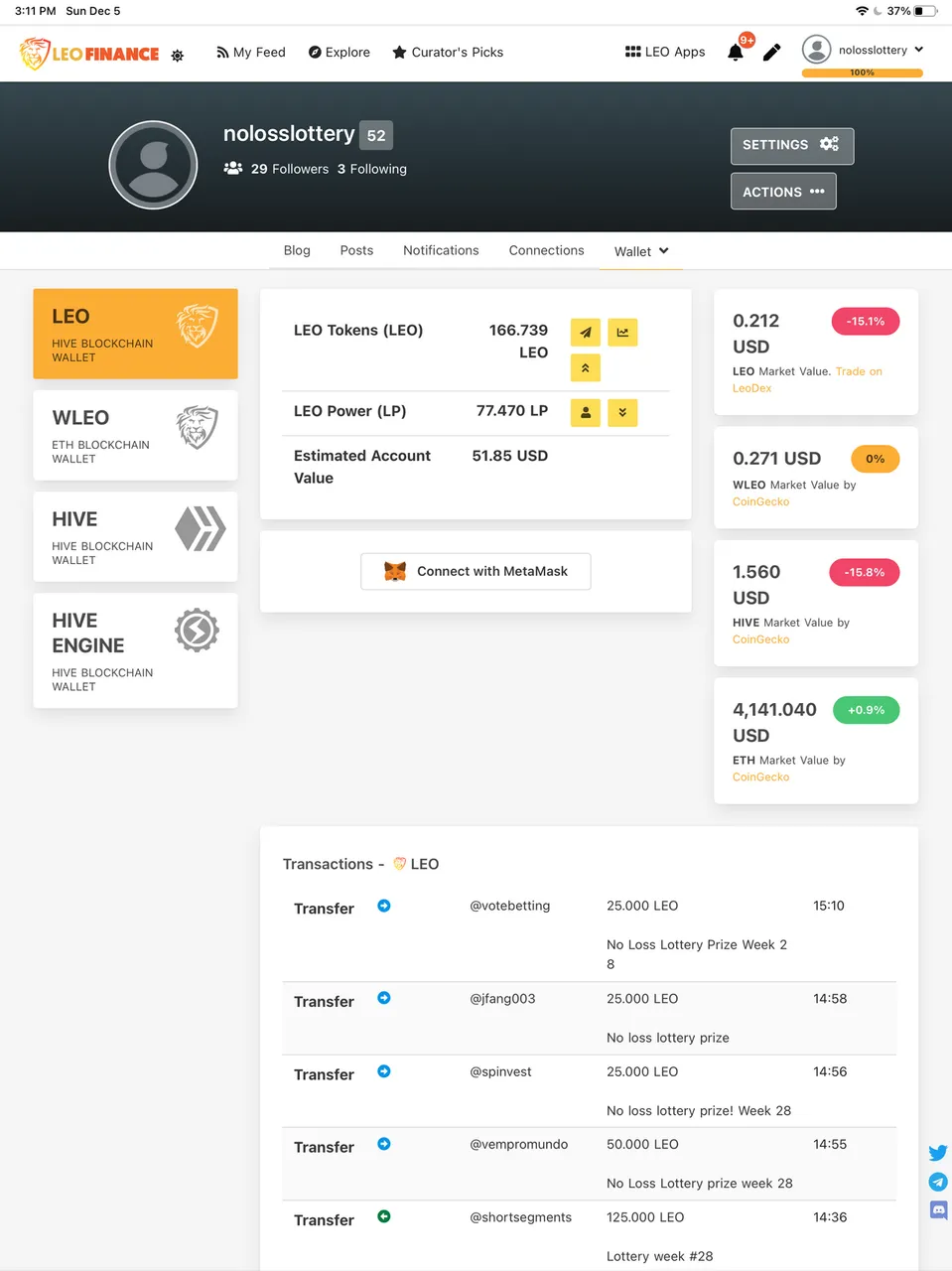Switch to the Posts tab
Viewport: 952px width, 1271px height.
[x=356, y=250]
